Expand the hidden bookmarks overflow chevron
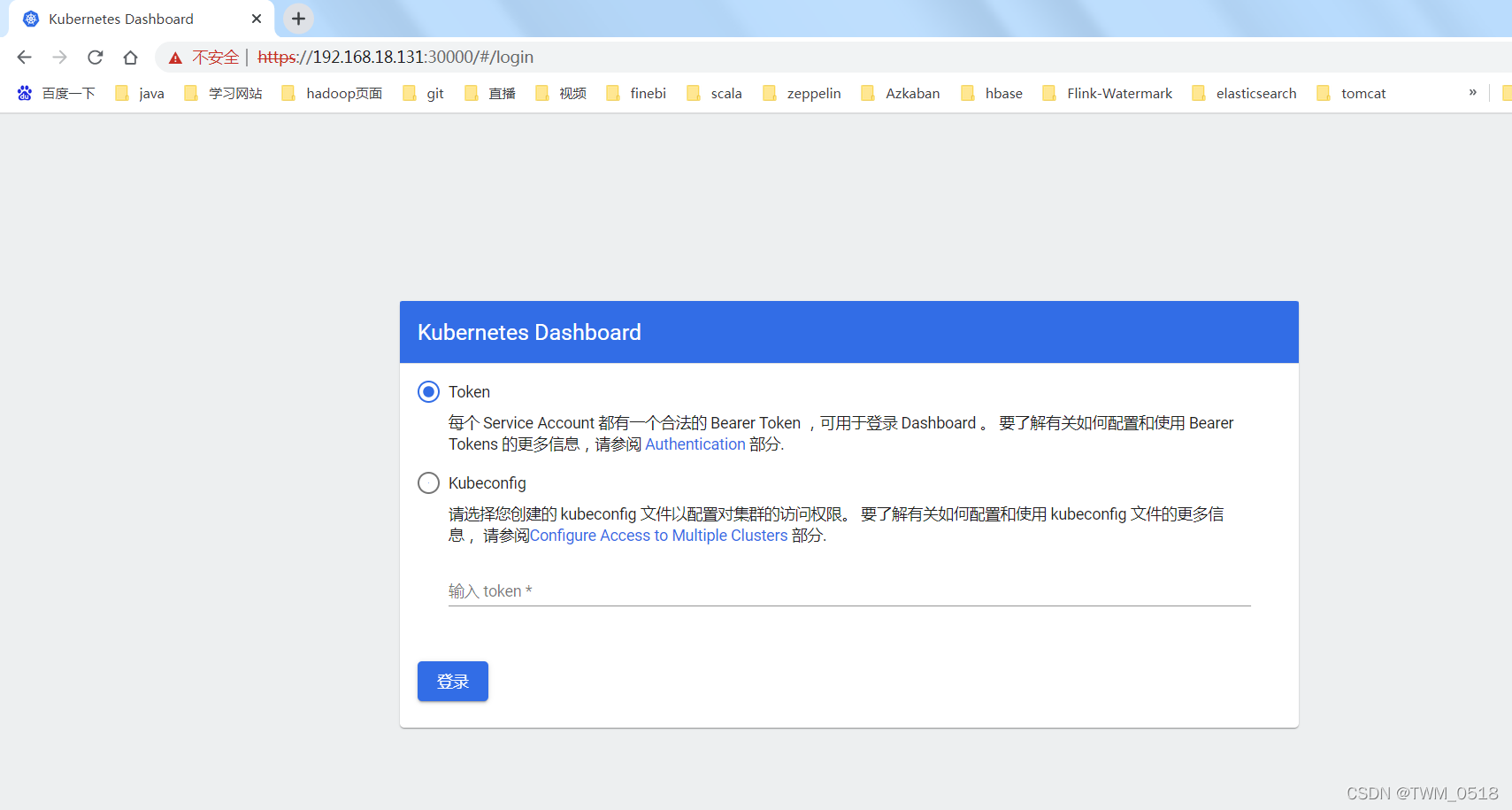1512x810 pixels. tap(1472, 92)
